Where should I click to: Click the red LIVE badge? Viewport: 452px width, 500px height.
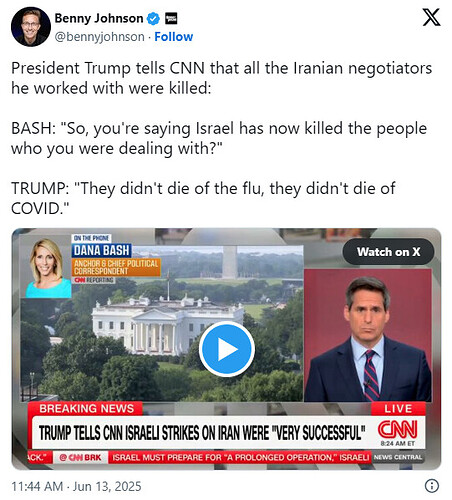pyautogui.click(x=398, y=409)
